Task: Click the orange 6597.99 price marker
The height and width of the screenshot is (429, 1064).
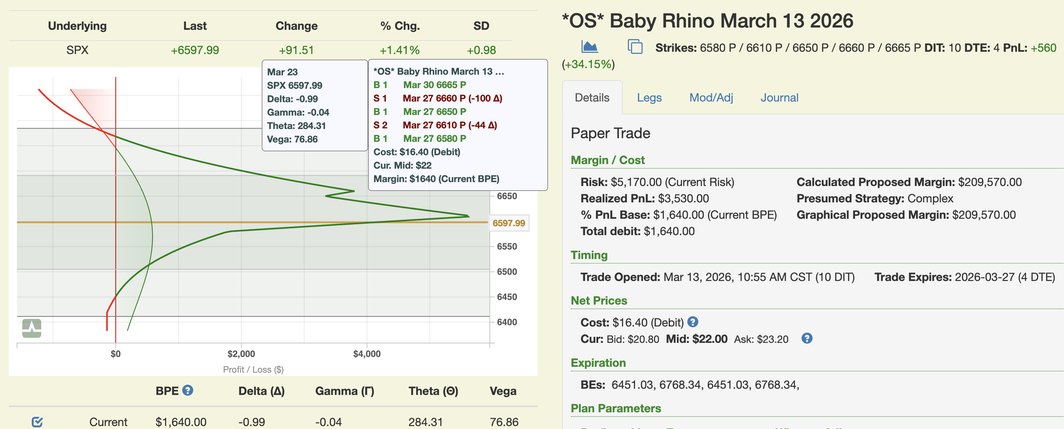Action: coord(508,223)
